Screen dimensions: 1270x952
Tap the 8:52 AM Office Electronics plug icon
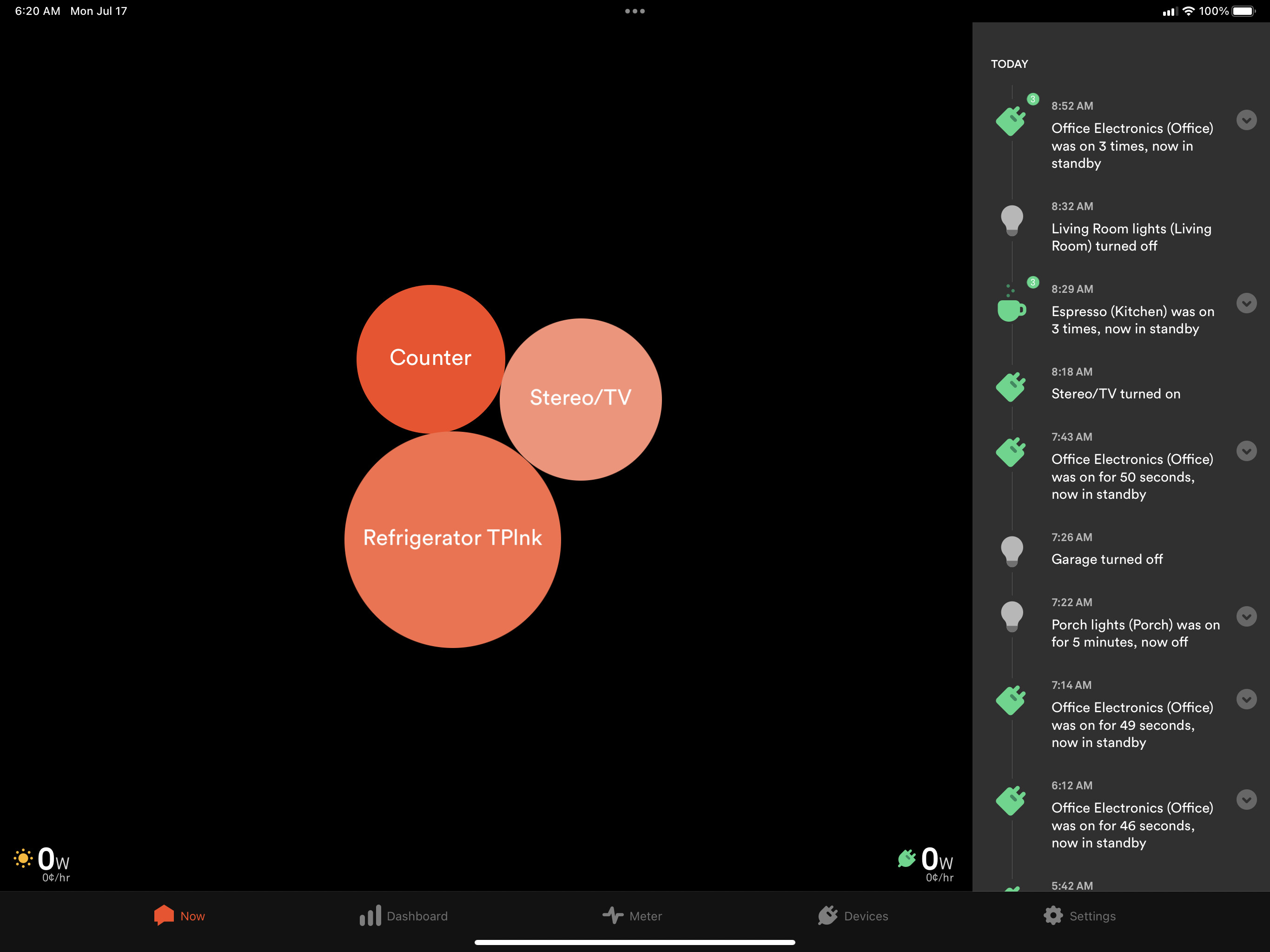pos(1011,120)
